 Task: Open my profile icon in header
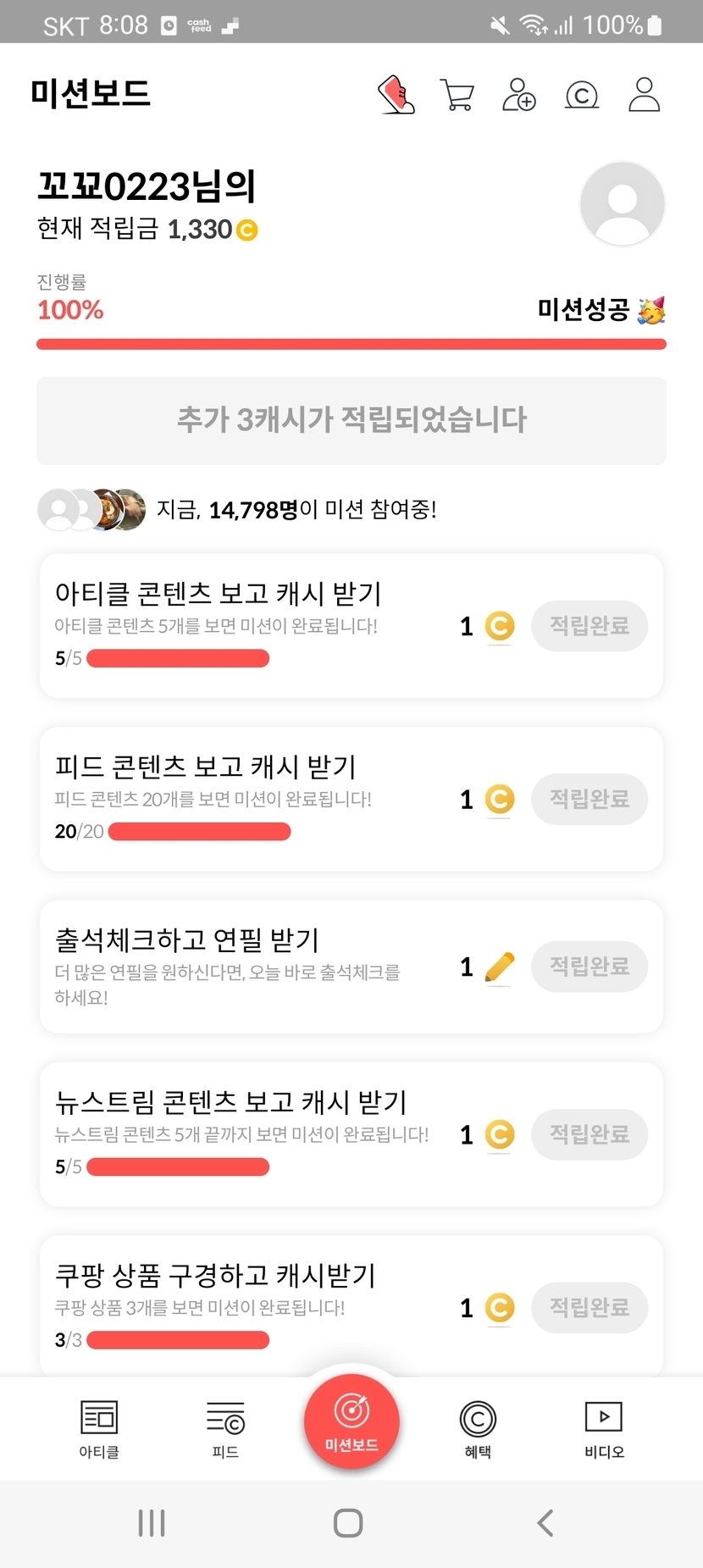(644, 95)
